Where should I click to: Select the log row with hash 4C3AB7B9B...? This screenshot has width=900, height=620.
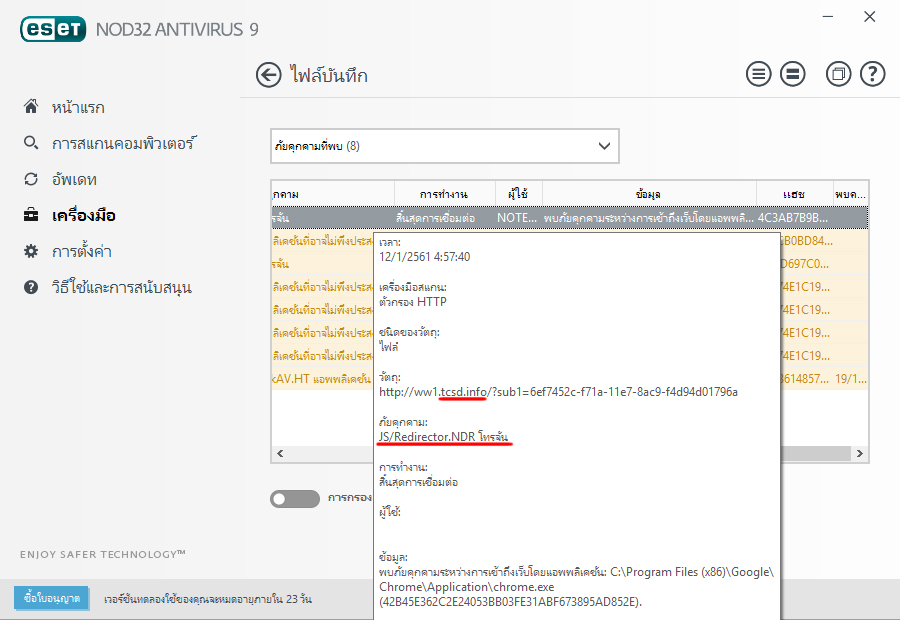[569, 218]
